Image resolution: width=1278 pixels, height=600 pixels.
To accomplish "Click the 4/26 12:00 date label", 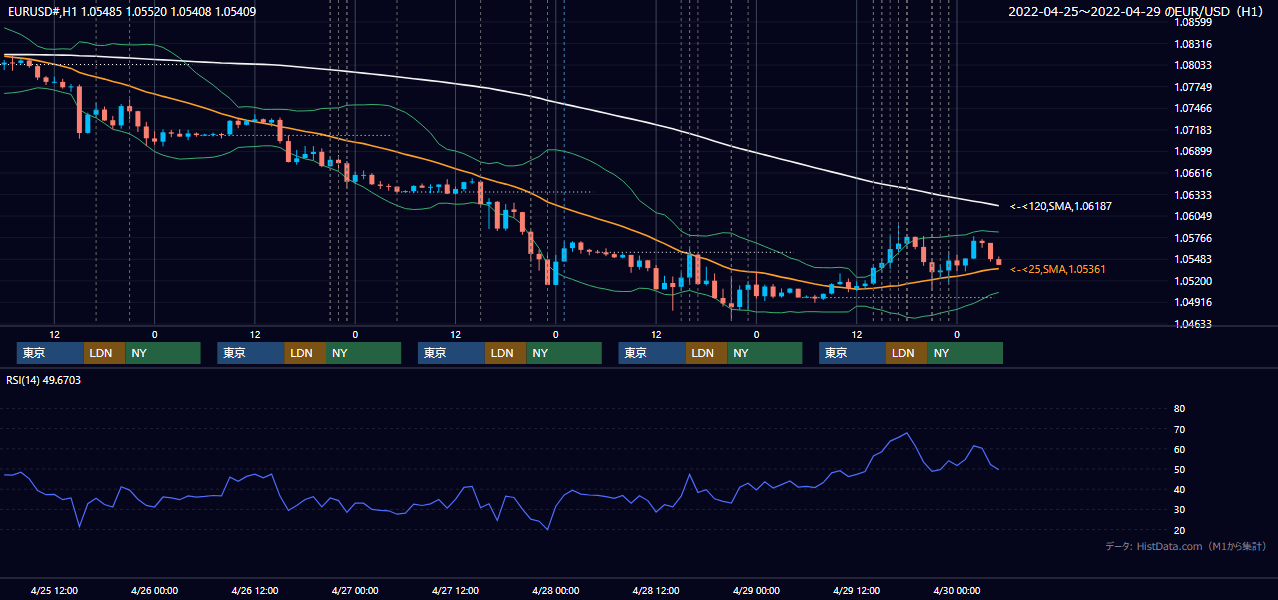I will click(255, 590).
